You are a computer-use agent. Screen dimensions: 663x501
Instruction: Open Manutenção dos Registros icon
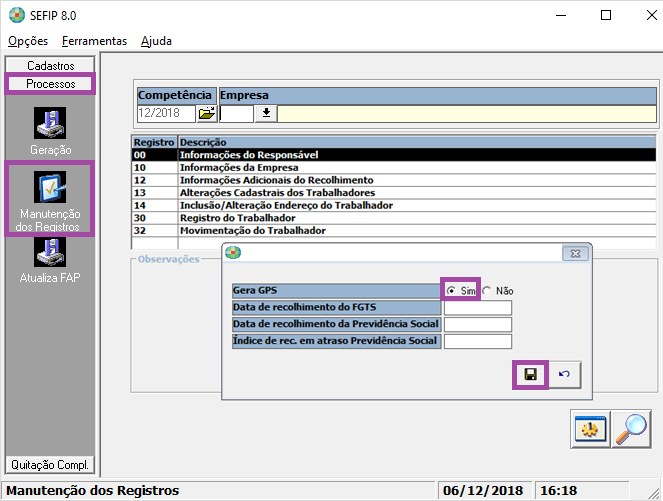[x=50, y=187]
